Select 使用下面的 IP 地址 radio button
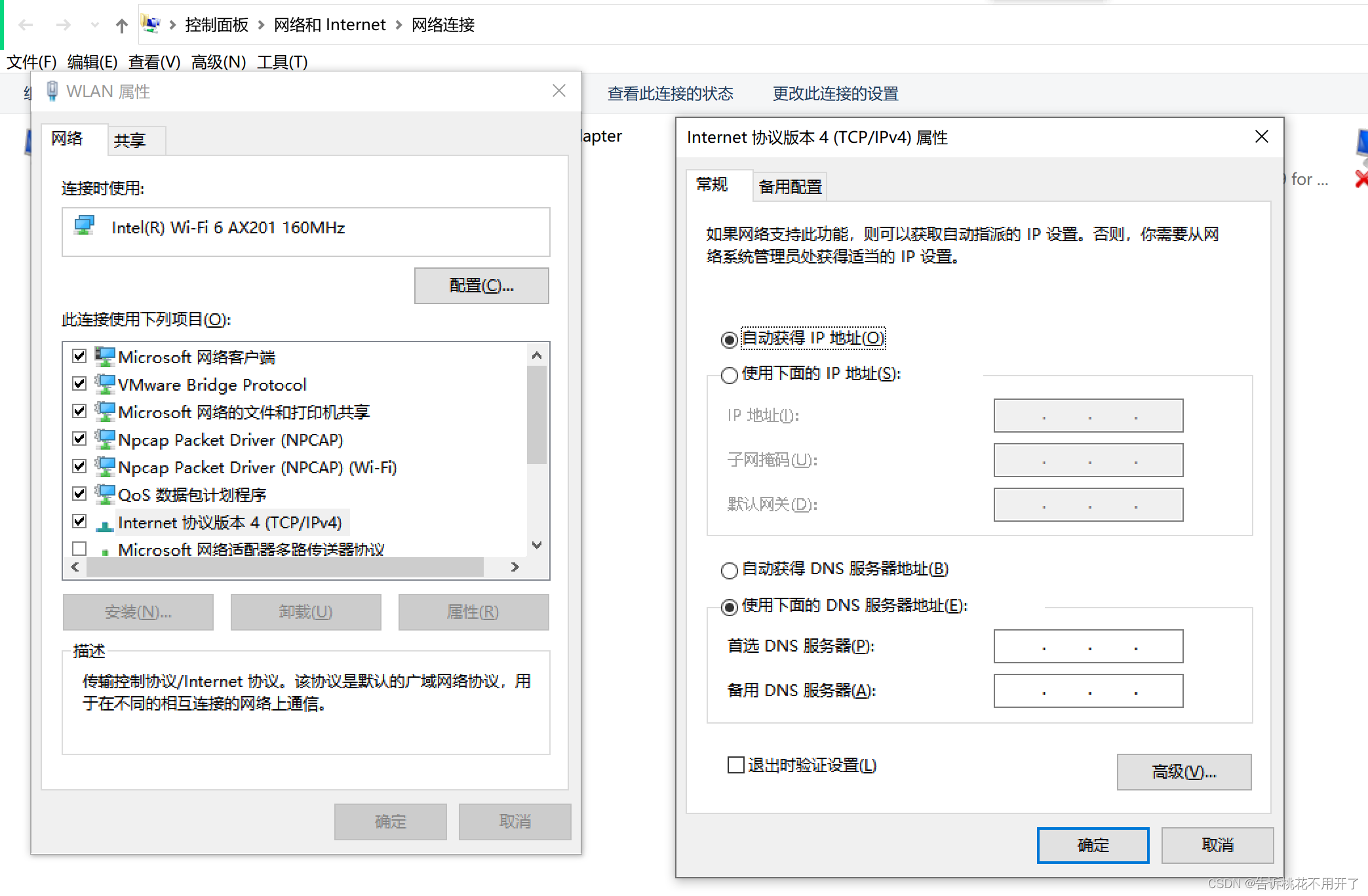 pyautogui.click(x=729, y=375)
